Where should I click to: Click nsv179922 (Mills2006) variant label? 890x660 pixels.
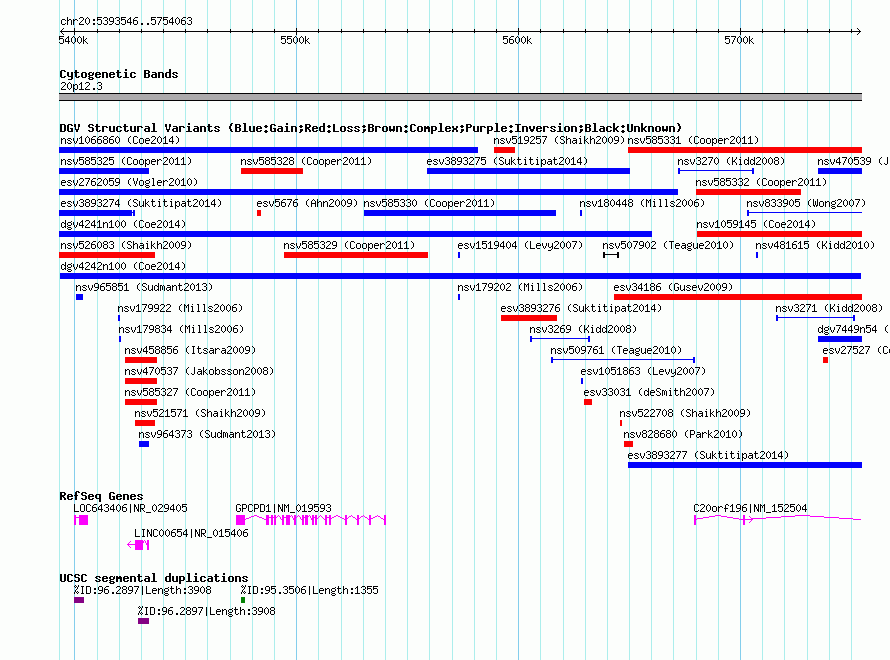[x=180, y=308]
